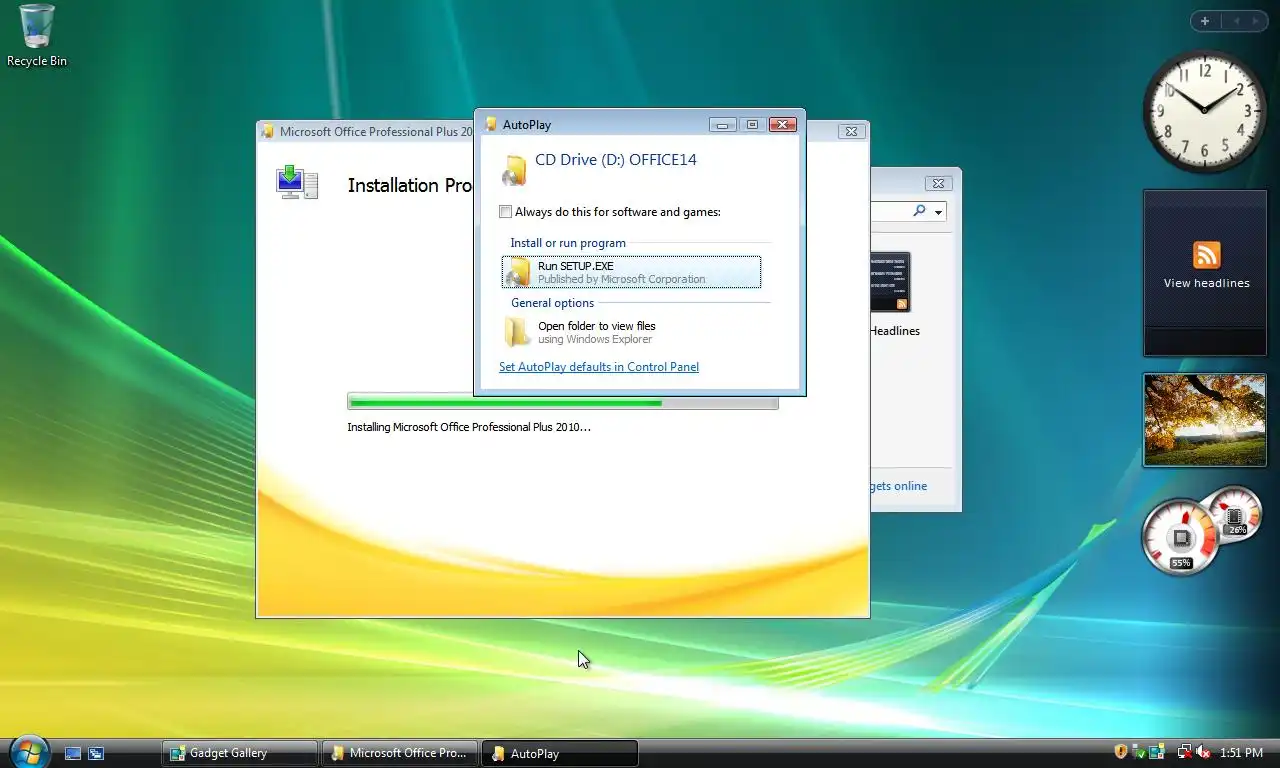This screenshot has height=768, width=1280.
Task: Click 'Installing Microsoft Office Professional Plus 2010...' status text
Action: point(469,427)
